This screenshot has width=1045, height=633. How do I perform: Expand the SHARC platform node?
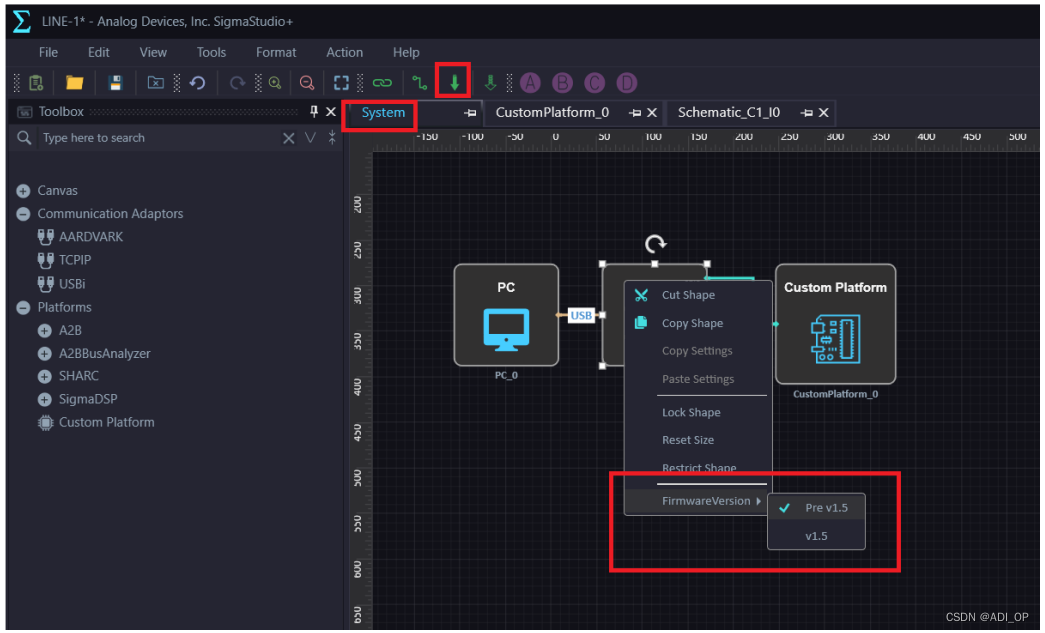pyautogui.click(x=45, y=376)
